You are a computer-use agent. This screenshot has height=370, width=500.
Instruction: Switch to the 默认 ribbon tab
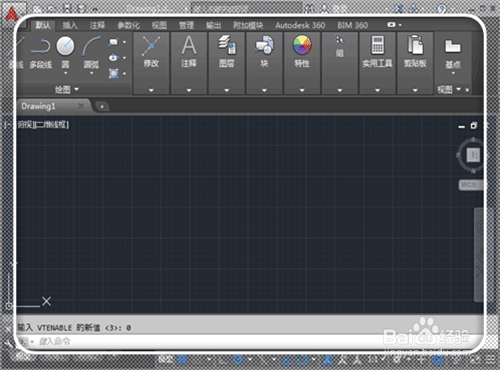pyautogui.click(x=43, y=25)
